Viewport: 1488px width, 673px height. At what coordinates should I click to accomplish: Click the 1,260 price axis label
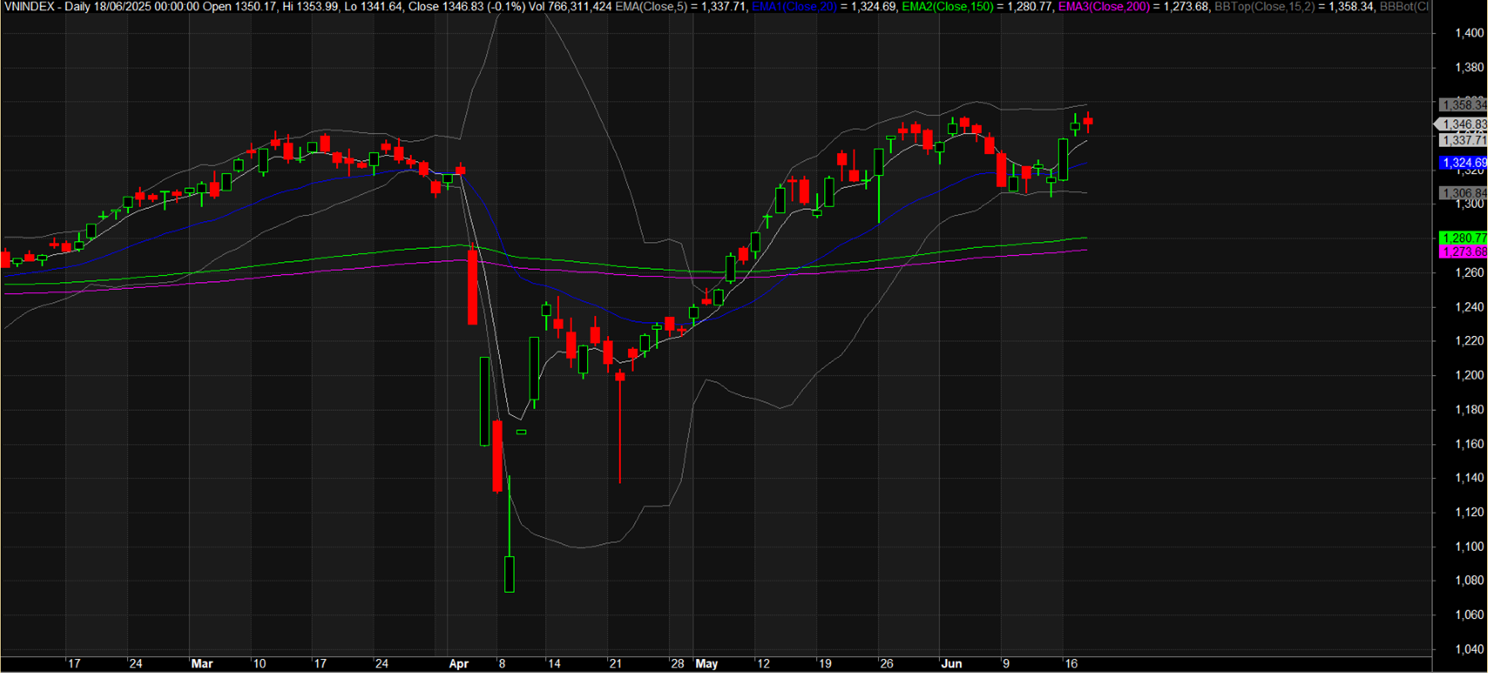pos(1469,273)
